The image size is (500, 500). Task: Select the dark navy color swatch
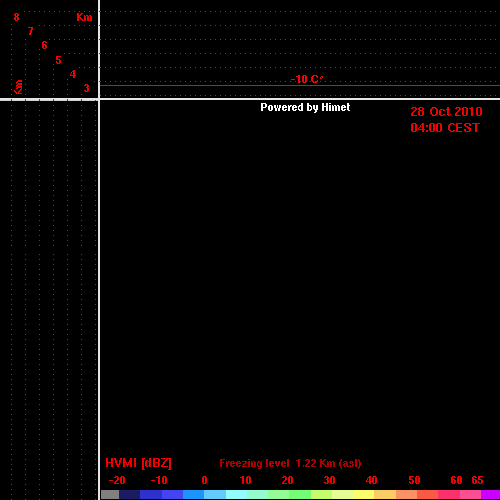[130, 494]
